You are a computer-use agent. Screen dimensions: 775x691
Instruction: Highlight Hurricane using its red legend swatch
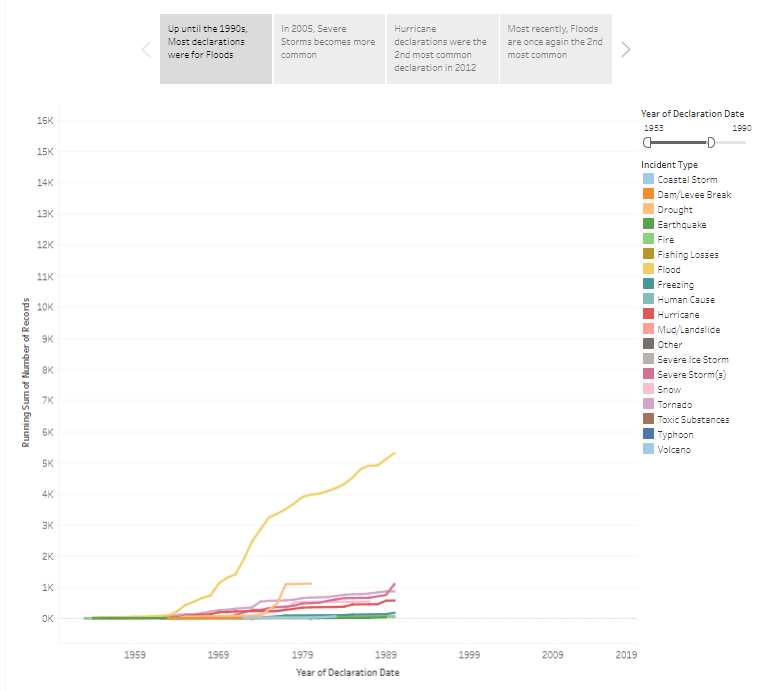648,315
